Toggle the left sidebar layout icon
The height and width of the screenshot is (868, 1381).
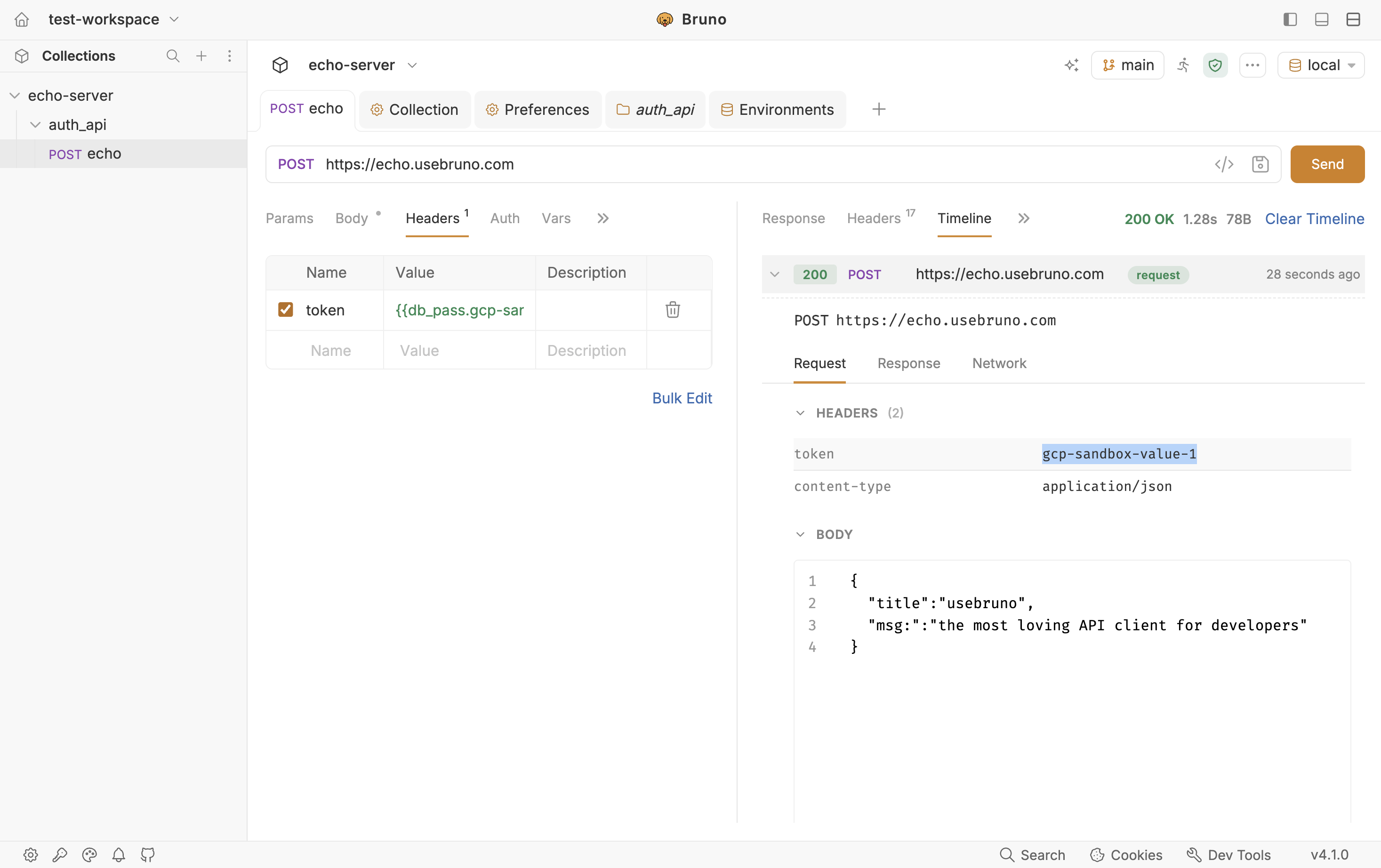coord(1290,19)
